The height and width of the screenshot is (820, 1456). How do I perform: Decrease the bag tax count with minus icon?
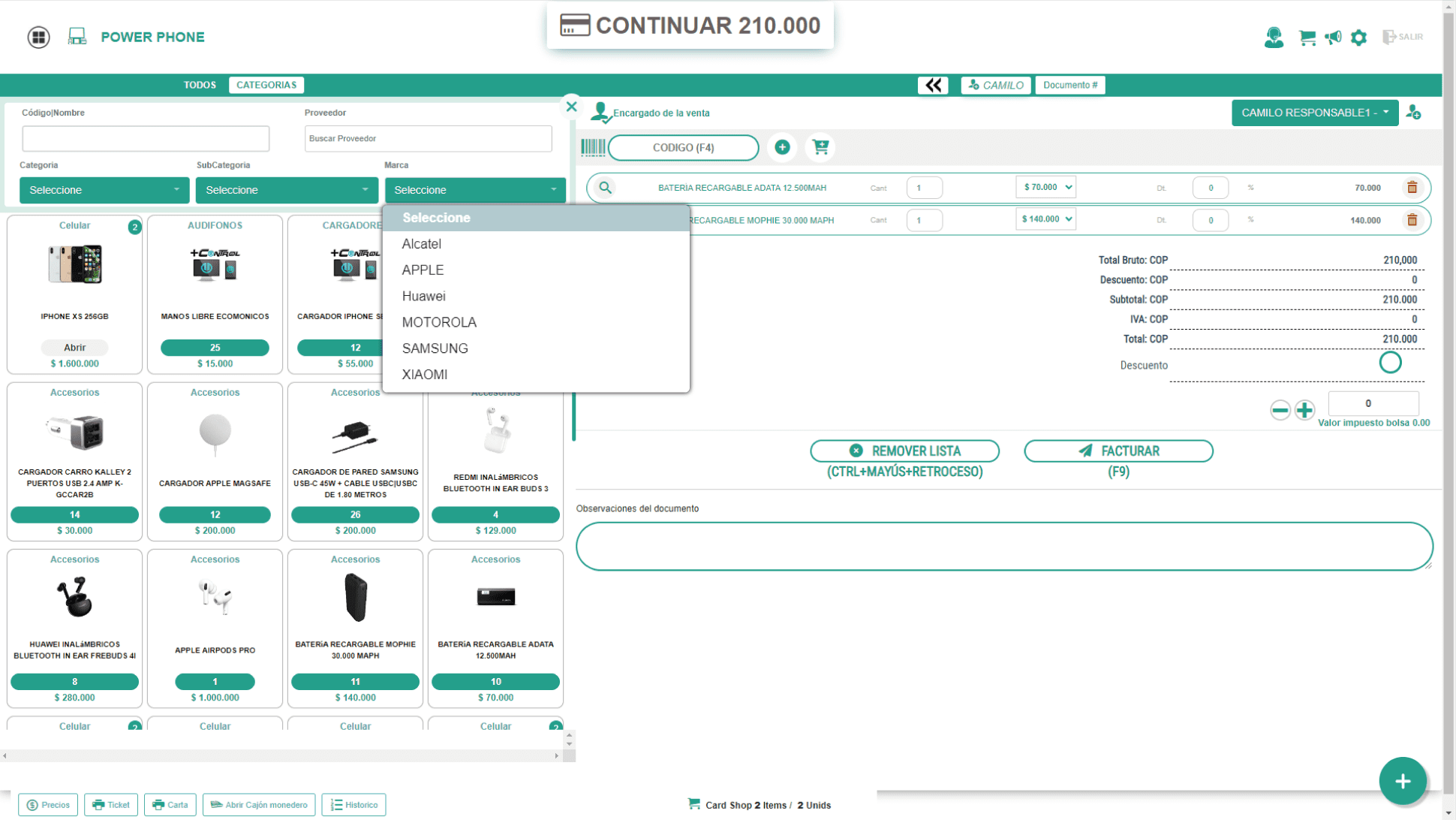pos(1280,410)
